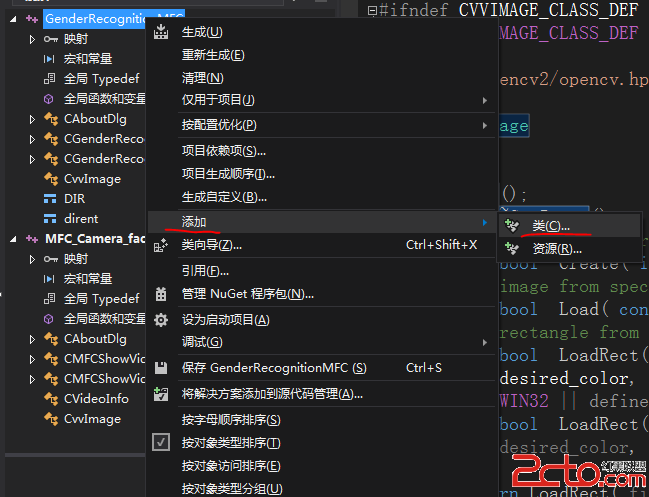Open 项目依赖项(S)... dialog

pyautogui.click(x=323, y=151)
